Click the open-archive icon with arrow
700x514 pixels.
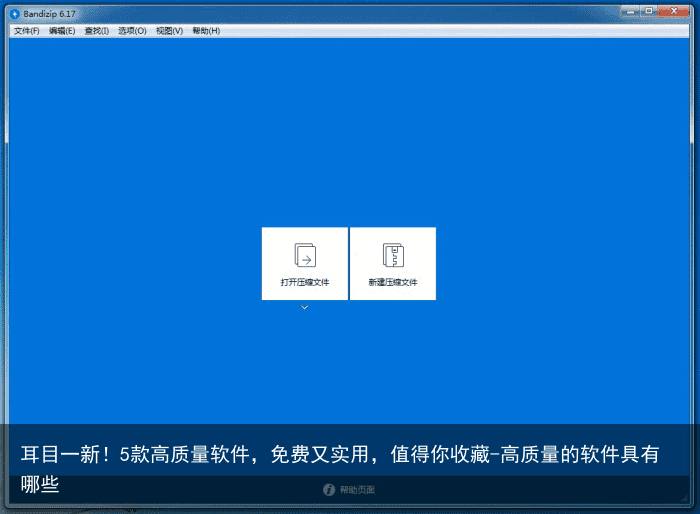(x=305, y=255)
